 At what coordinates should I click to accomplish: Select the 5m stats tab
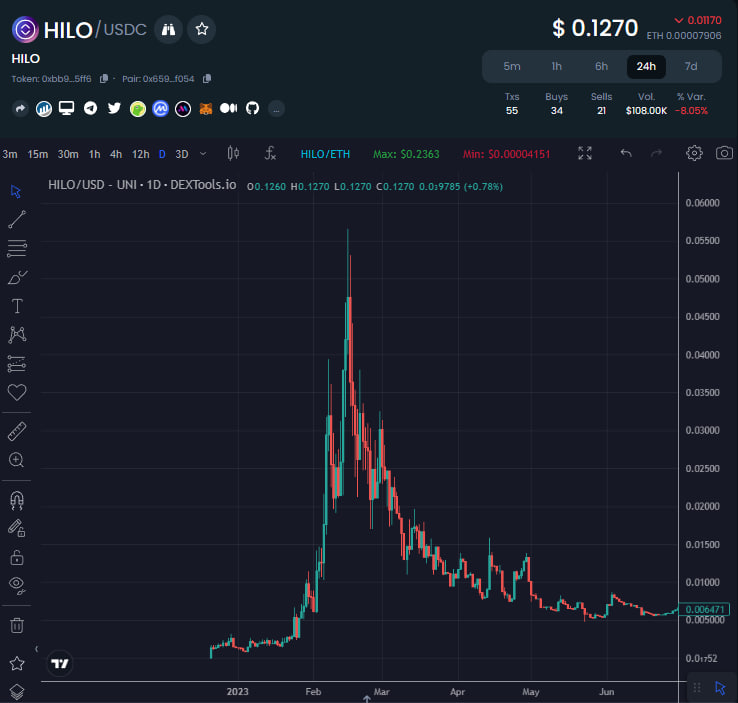coord(512,66)
